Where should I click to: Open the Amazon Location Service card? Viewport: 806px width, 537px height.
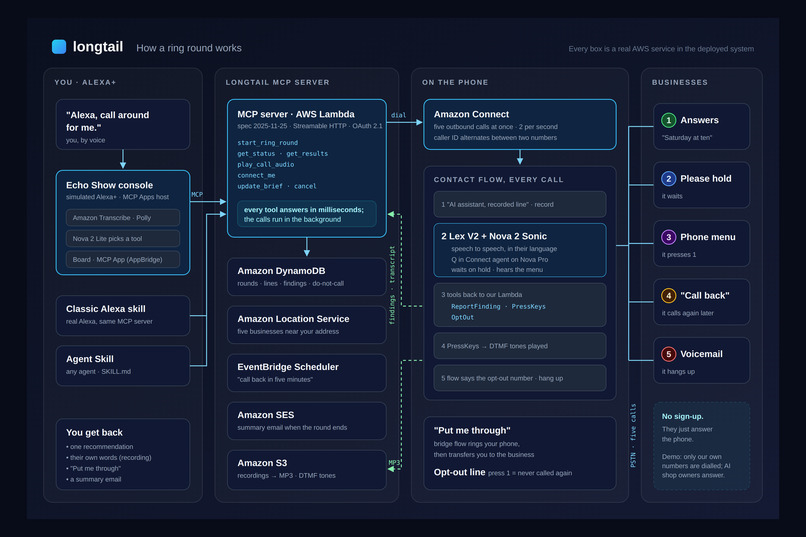(306, 325)
